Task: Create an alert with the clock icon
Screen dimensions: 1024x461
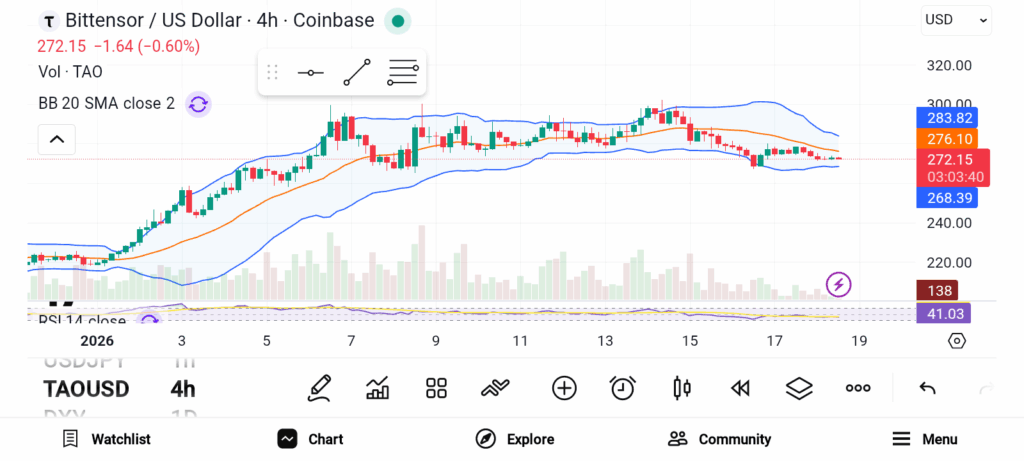Action: [623, 388]
